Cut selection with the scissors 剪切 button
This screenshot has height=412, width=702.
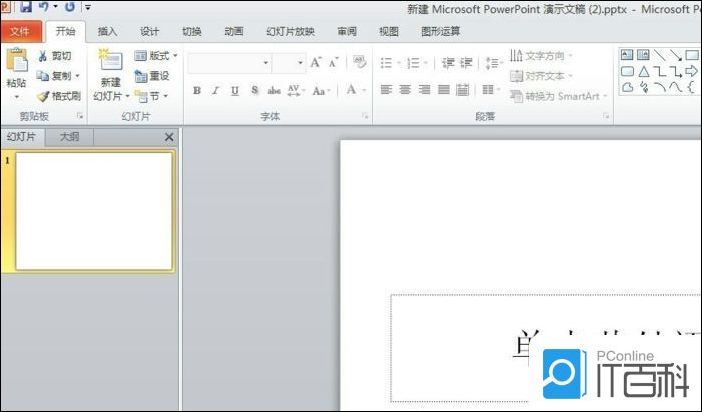click(x=55, y=56)
